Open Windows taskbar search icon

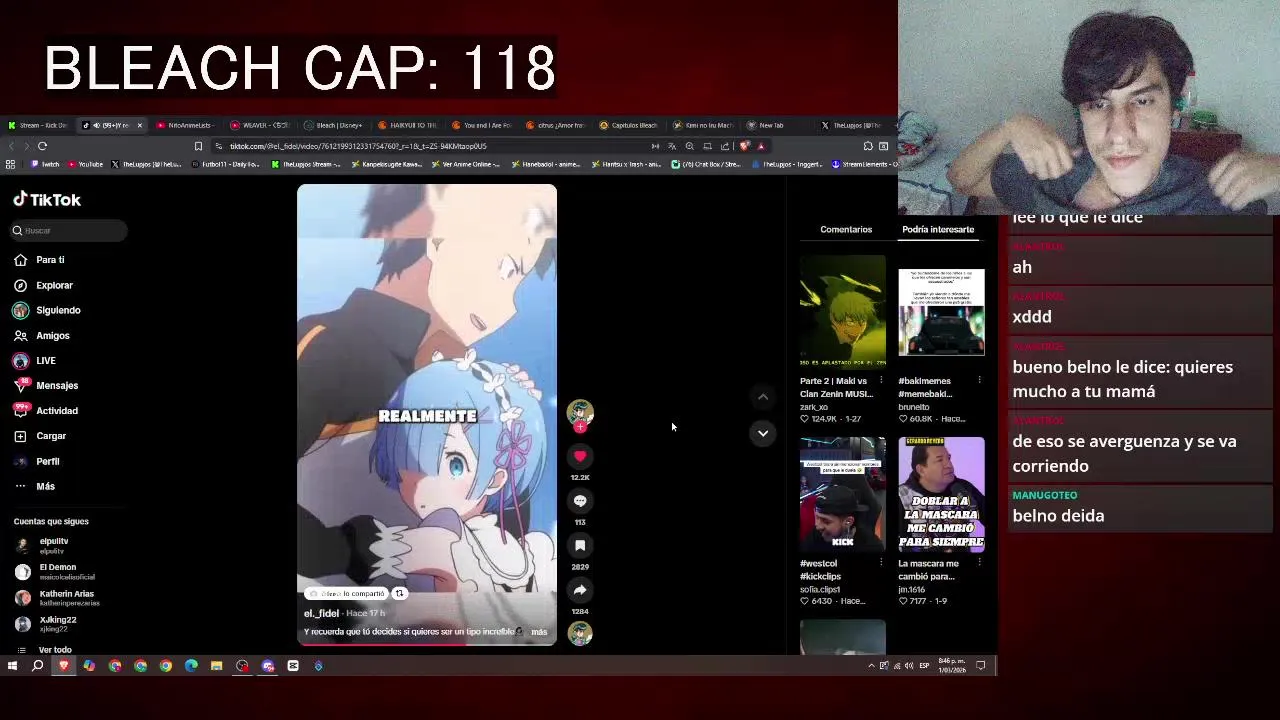(x=38, y=666)
